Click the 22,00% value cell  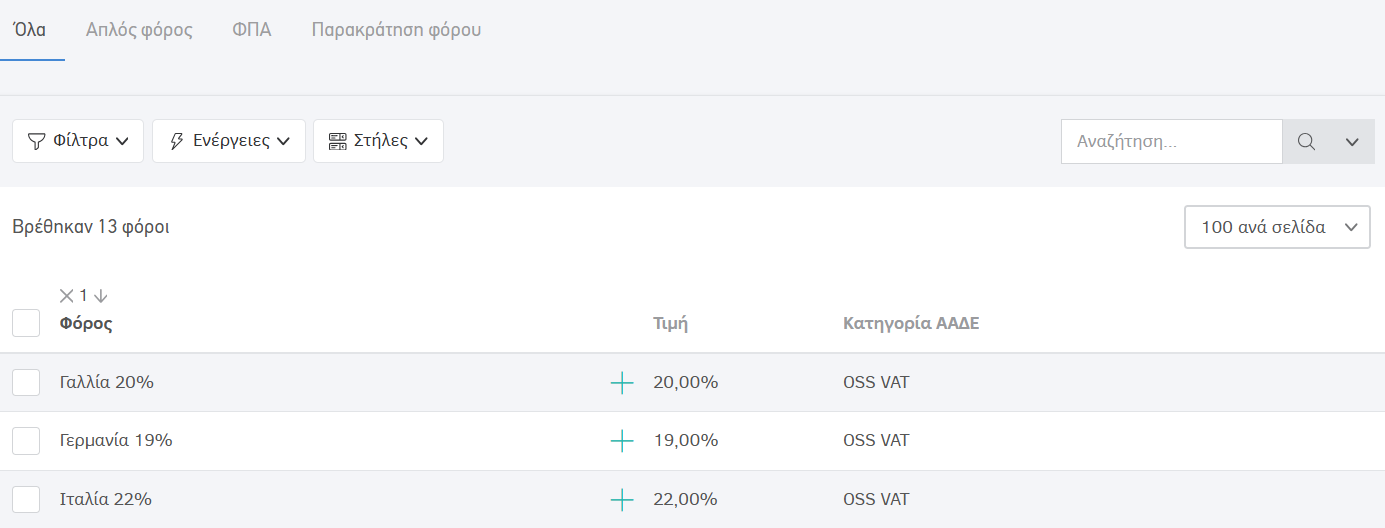(686, 499)
